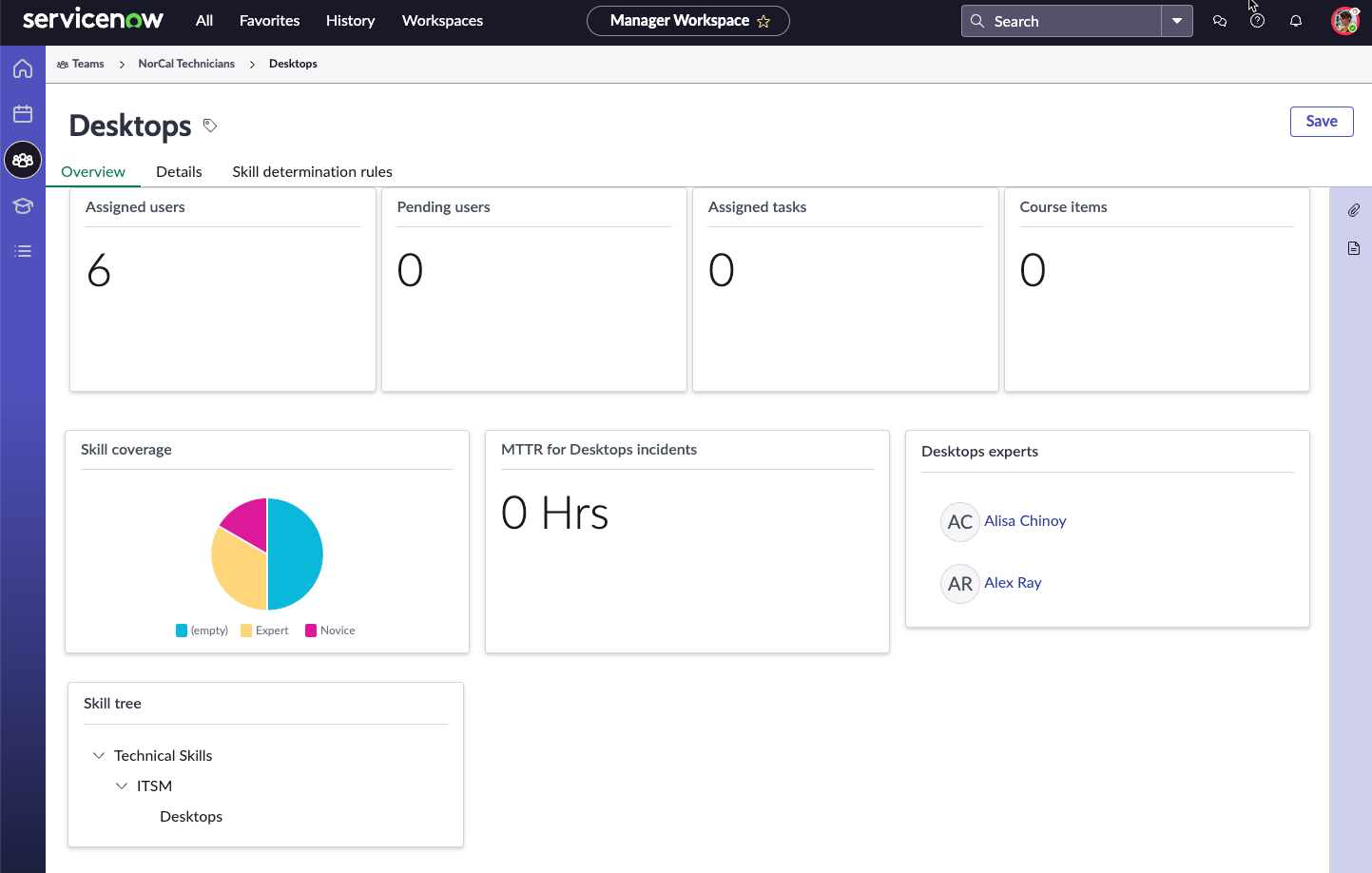This screenshot has height=873, width=1372.
Task: Click the search magnifier icon
Action: point(976,21)
